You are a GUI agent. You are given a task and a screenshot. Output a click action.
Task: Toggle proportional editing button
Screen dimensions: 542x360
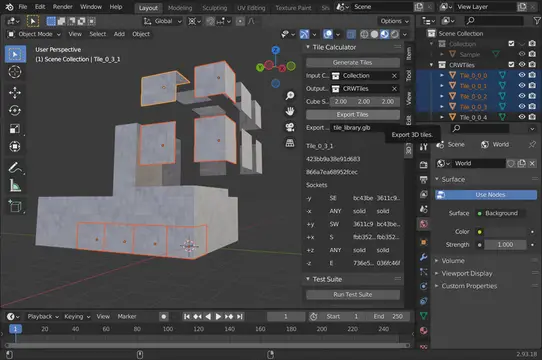coord(240,21)
